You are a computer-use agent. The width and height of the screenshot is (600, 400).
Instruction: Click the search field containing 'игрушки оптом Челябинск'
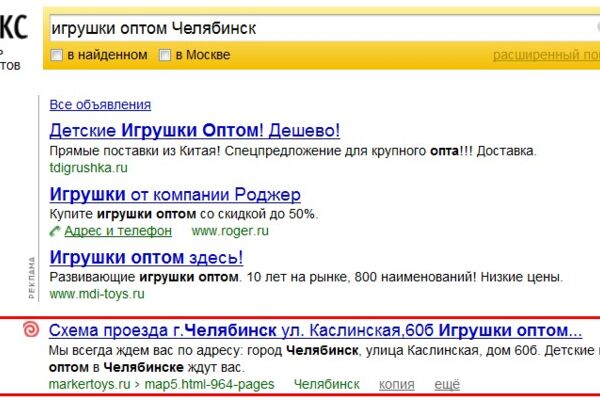(x=324, y=28)
